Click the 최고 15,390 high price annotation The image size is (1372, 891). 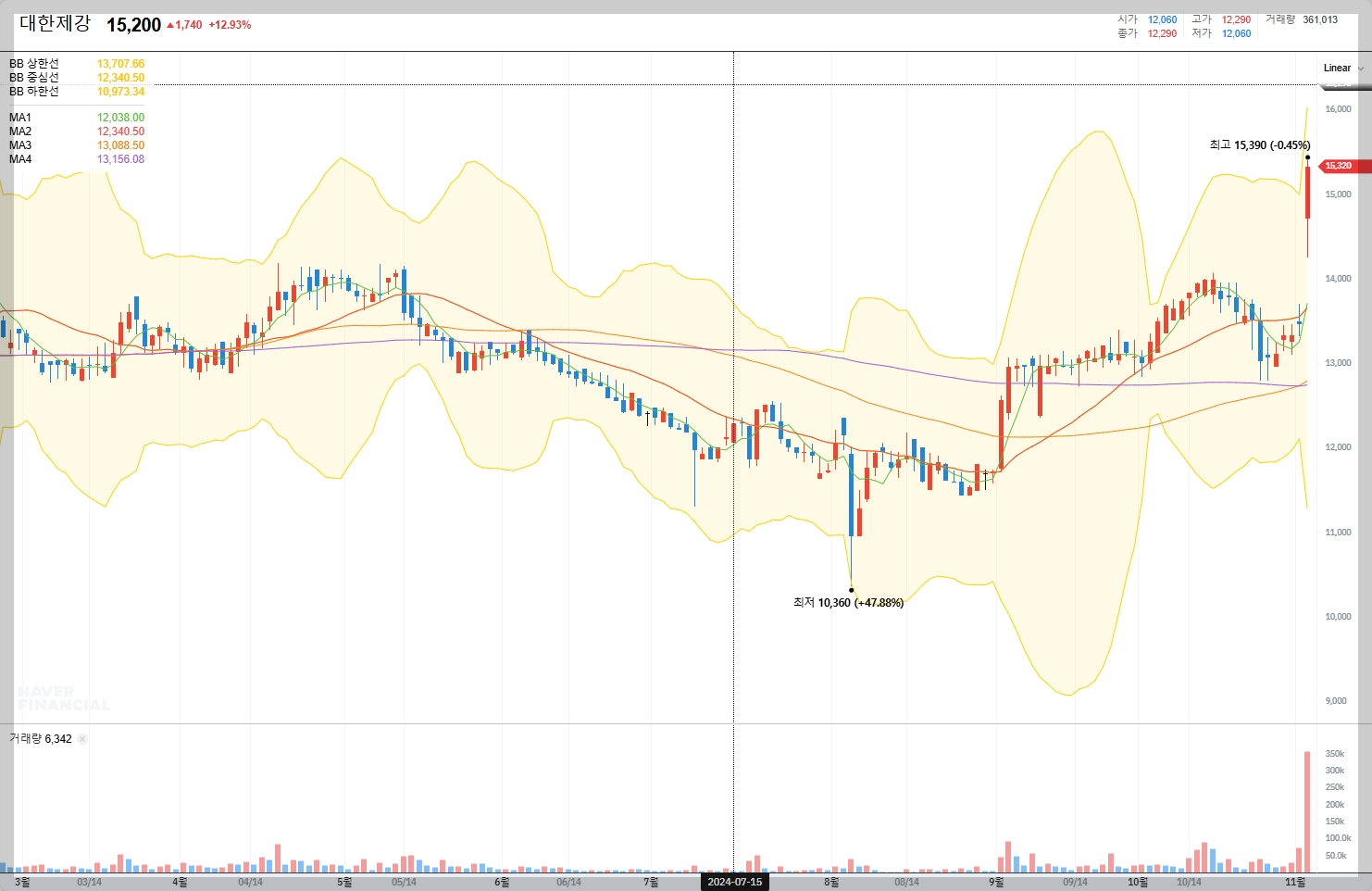pos(1260,145)
